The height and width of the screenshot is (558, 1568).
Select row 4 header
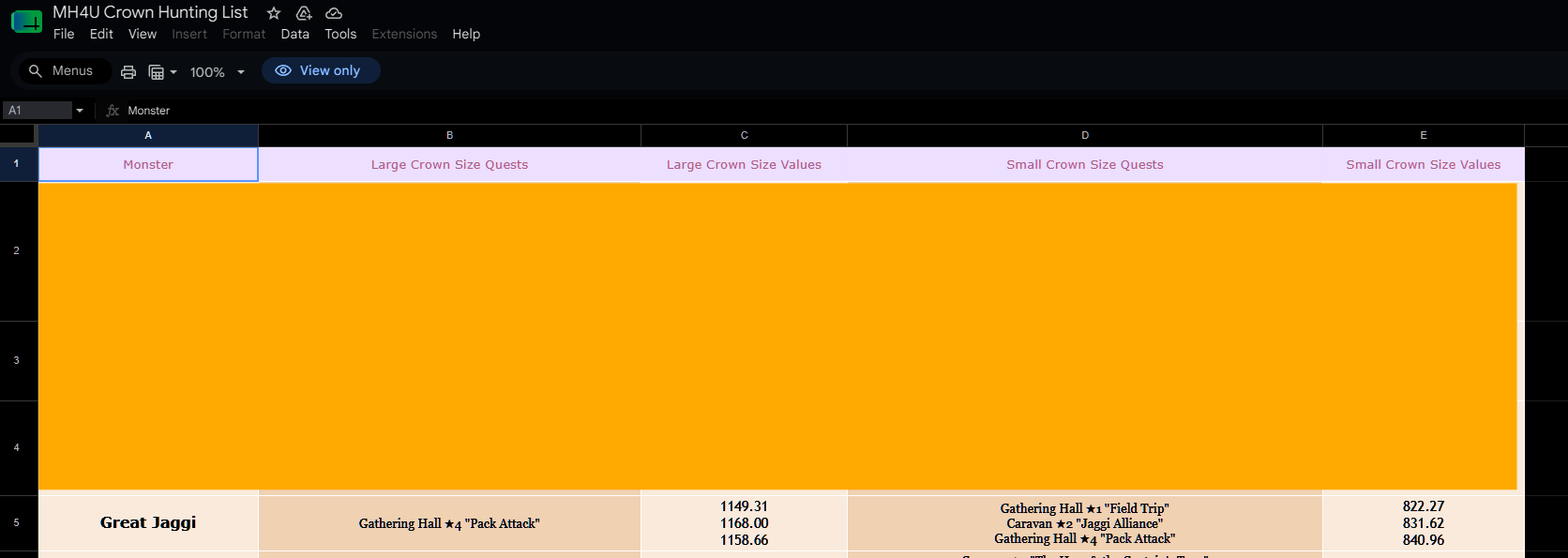(17, 447)
